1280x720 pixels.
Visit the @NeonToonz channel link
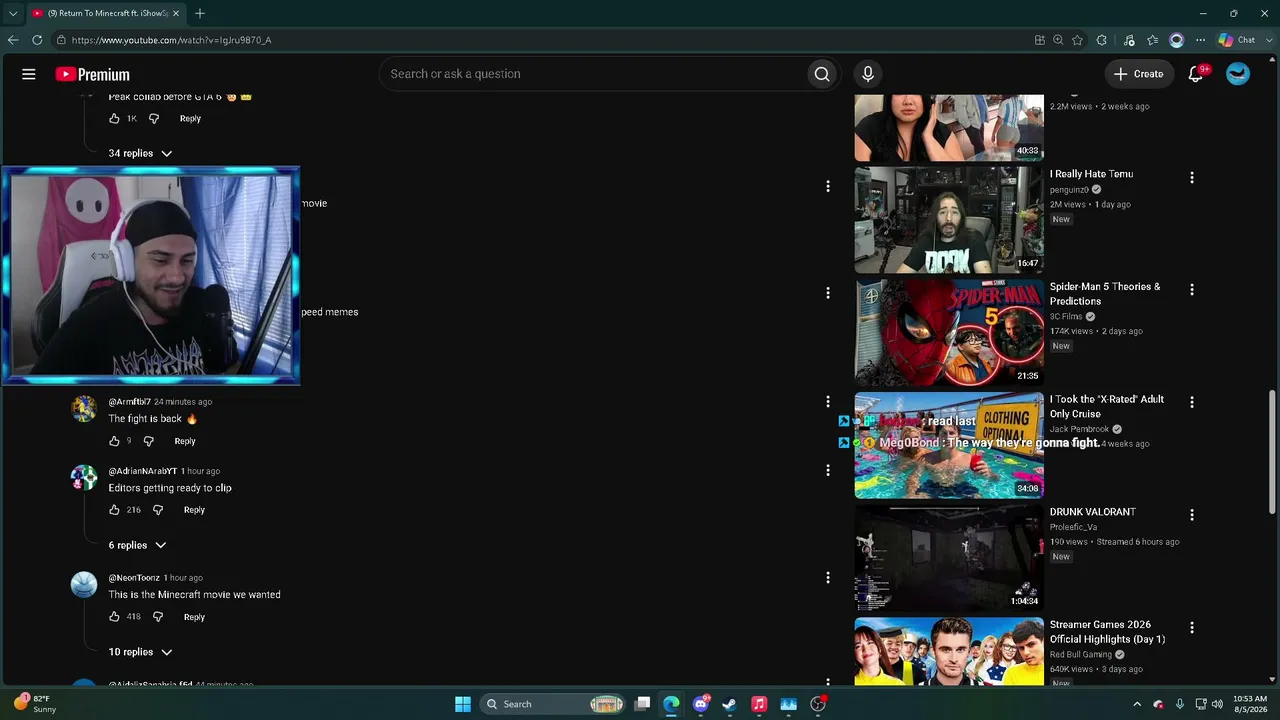pos(134,578)
